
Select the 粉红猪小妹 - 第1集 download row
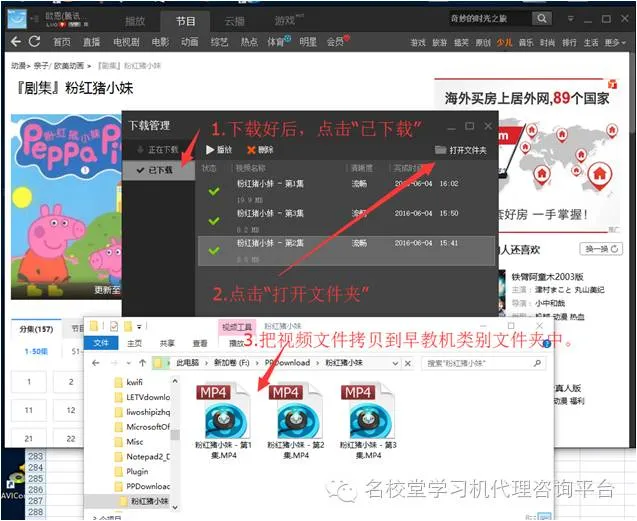347,191
